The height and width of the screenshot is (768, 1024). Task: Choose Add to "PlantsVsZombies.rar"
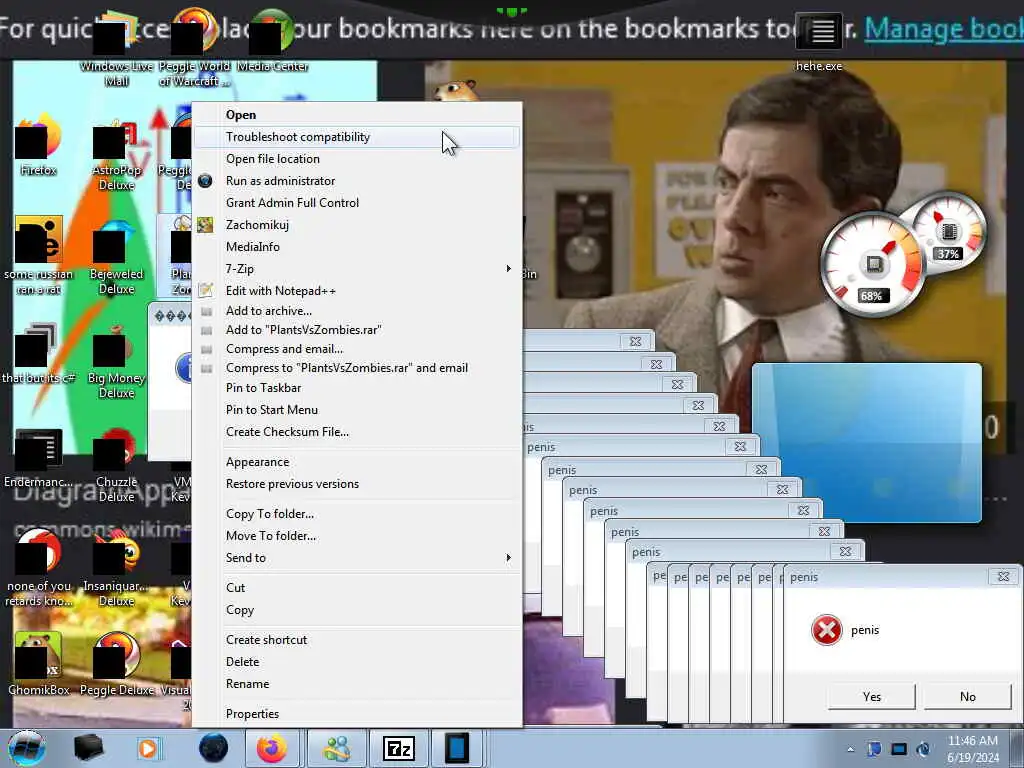[x=357, y=330]
